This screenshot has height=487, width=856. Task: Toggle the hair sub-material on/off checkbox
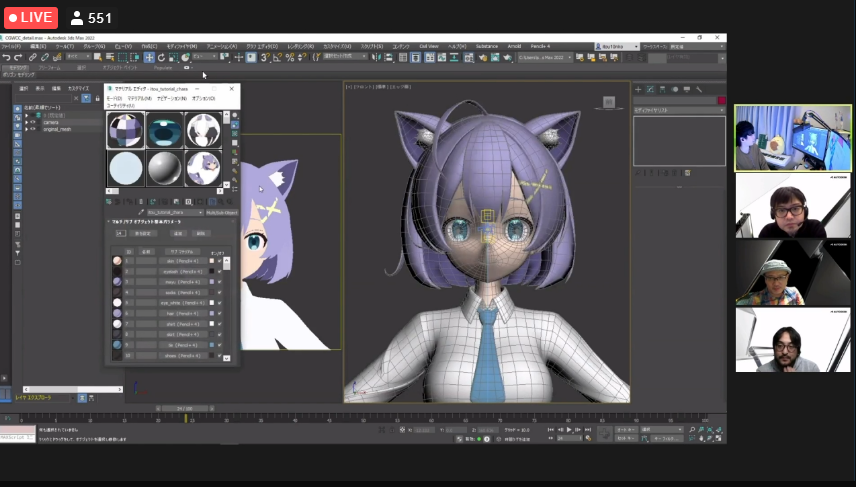(219, 313)
